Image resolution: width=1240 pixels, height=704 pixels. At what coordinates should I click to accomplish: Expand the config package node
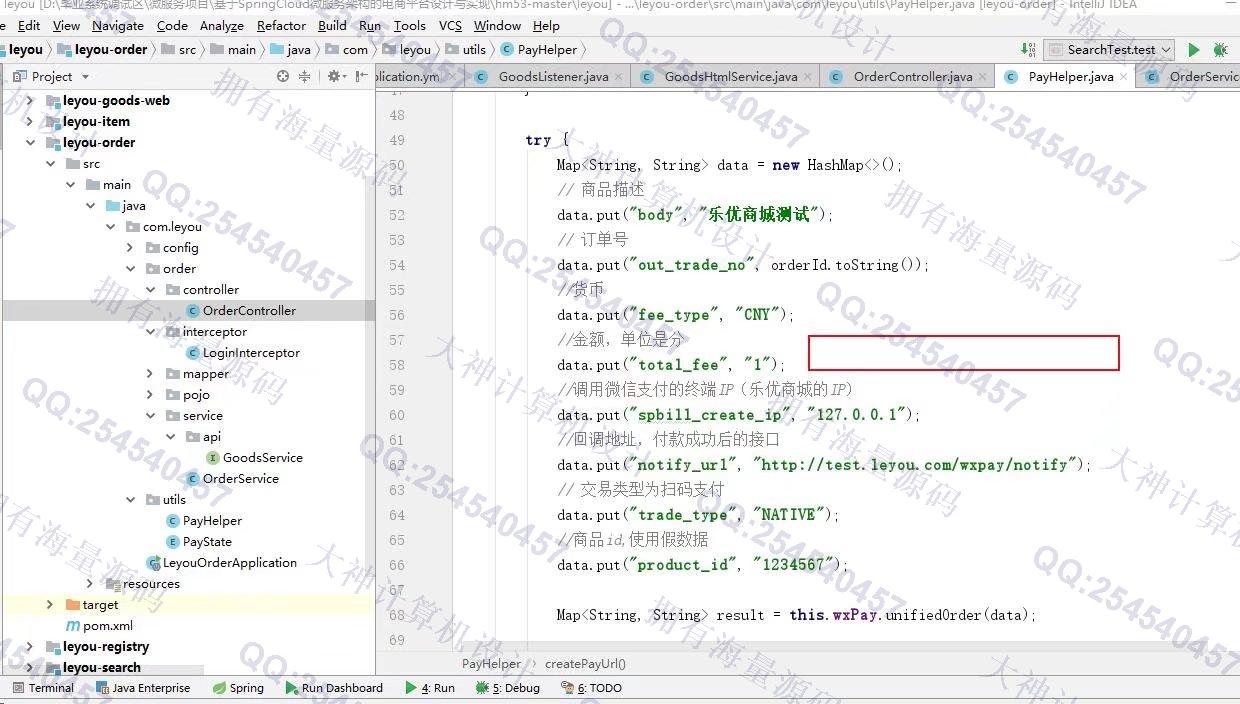point(130,247)
